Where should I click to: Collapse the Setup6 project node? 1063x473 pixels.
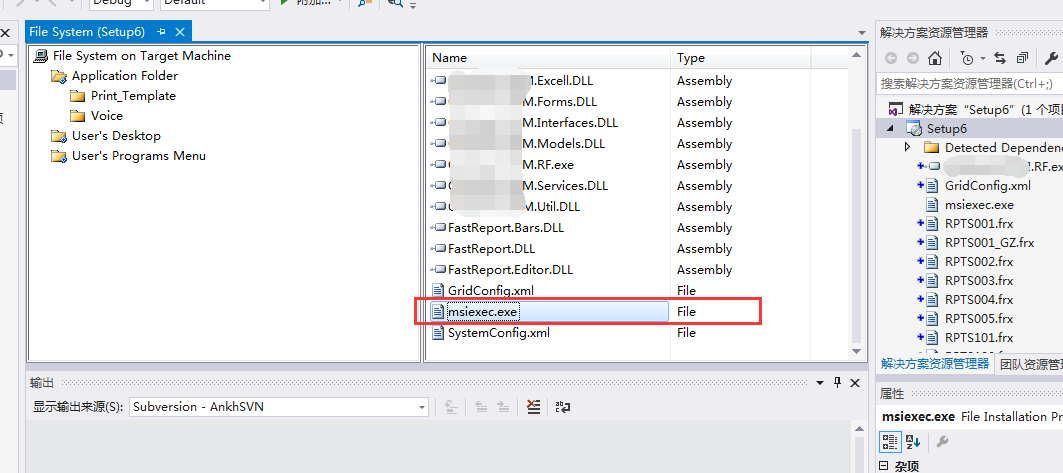[889, 128]
